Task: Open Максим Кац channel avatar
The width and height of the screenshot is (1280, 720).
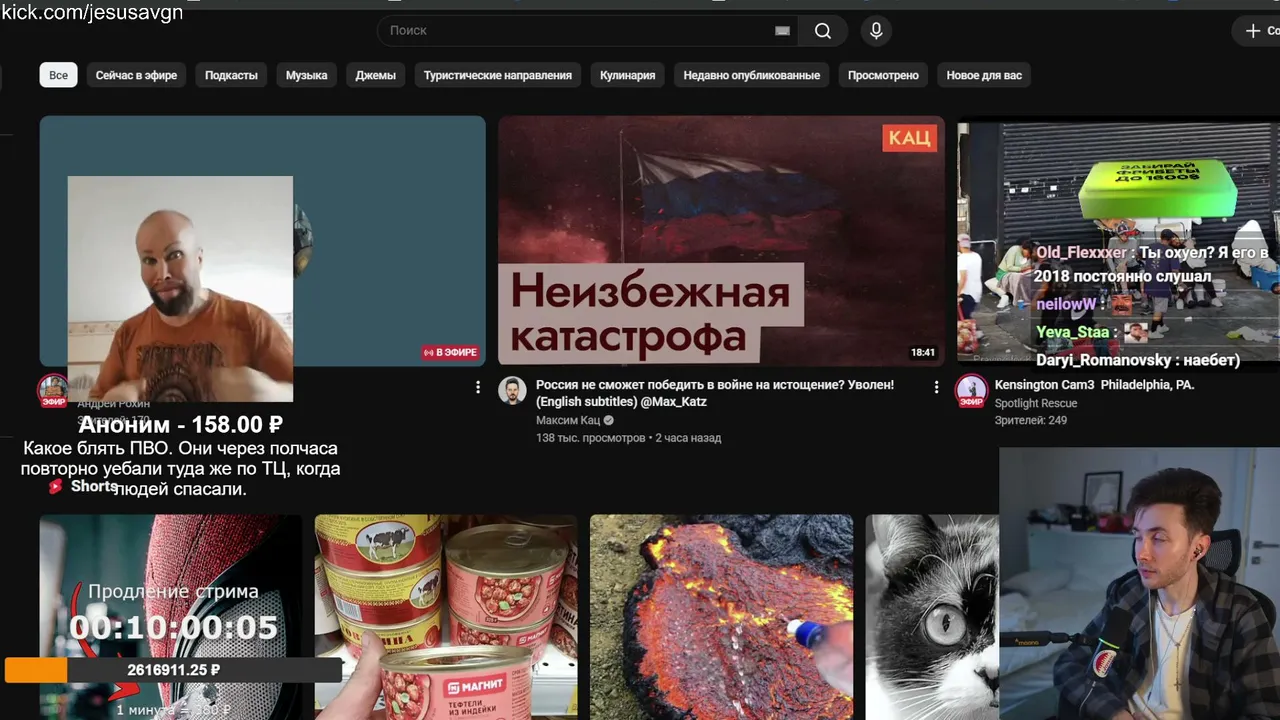Action: tap(513, 391)
